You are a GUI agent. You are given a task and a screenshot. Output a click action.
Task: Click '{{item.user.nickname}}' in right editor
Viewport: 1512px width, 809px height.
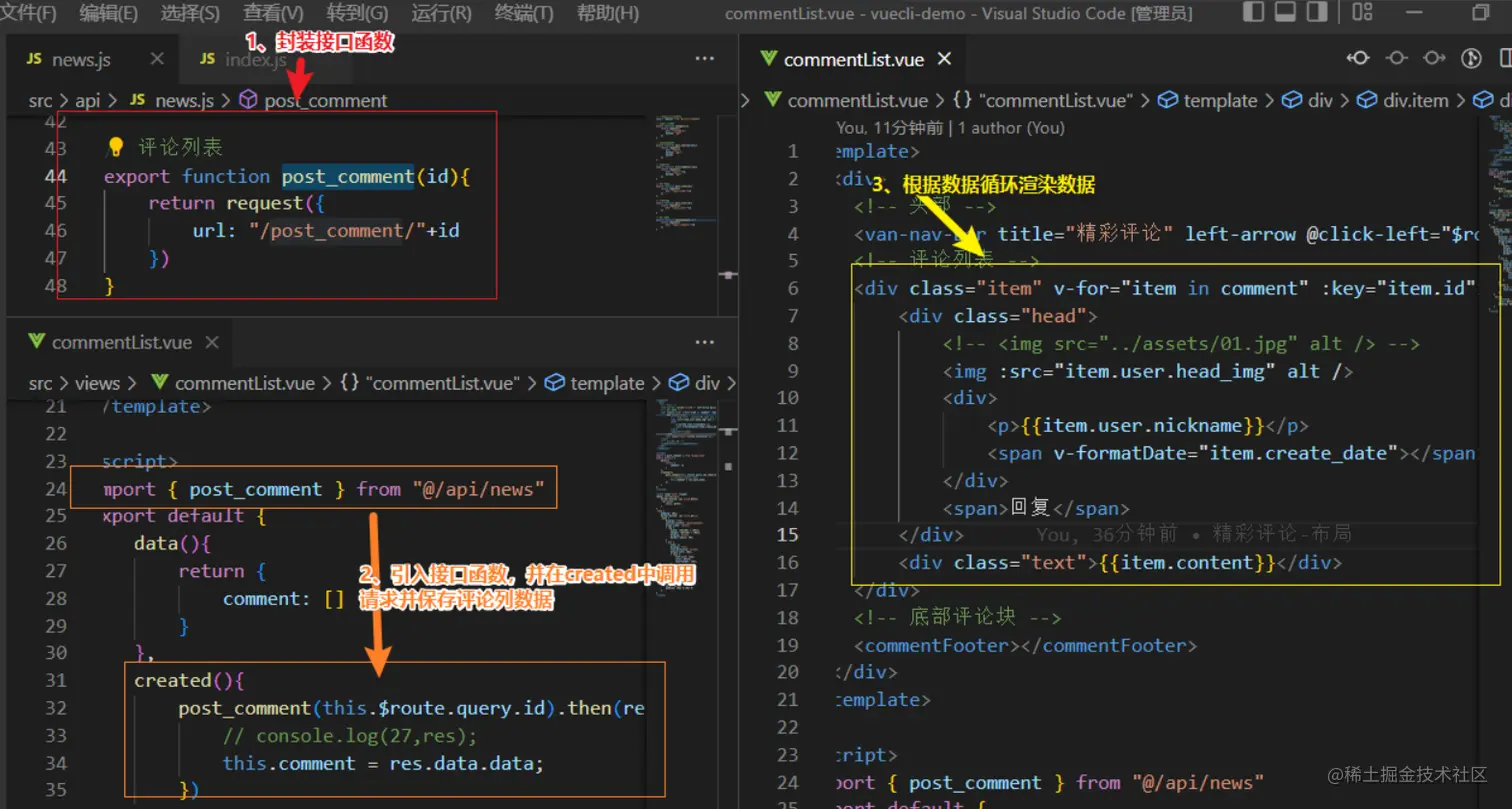pyautogui.click(x=1144, y=425)
